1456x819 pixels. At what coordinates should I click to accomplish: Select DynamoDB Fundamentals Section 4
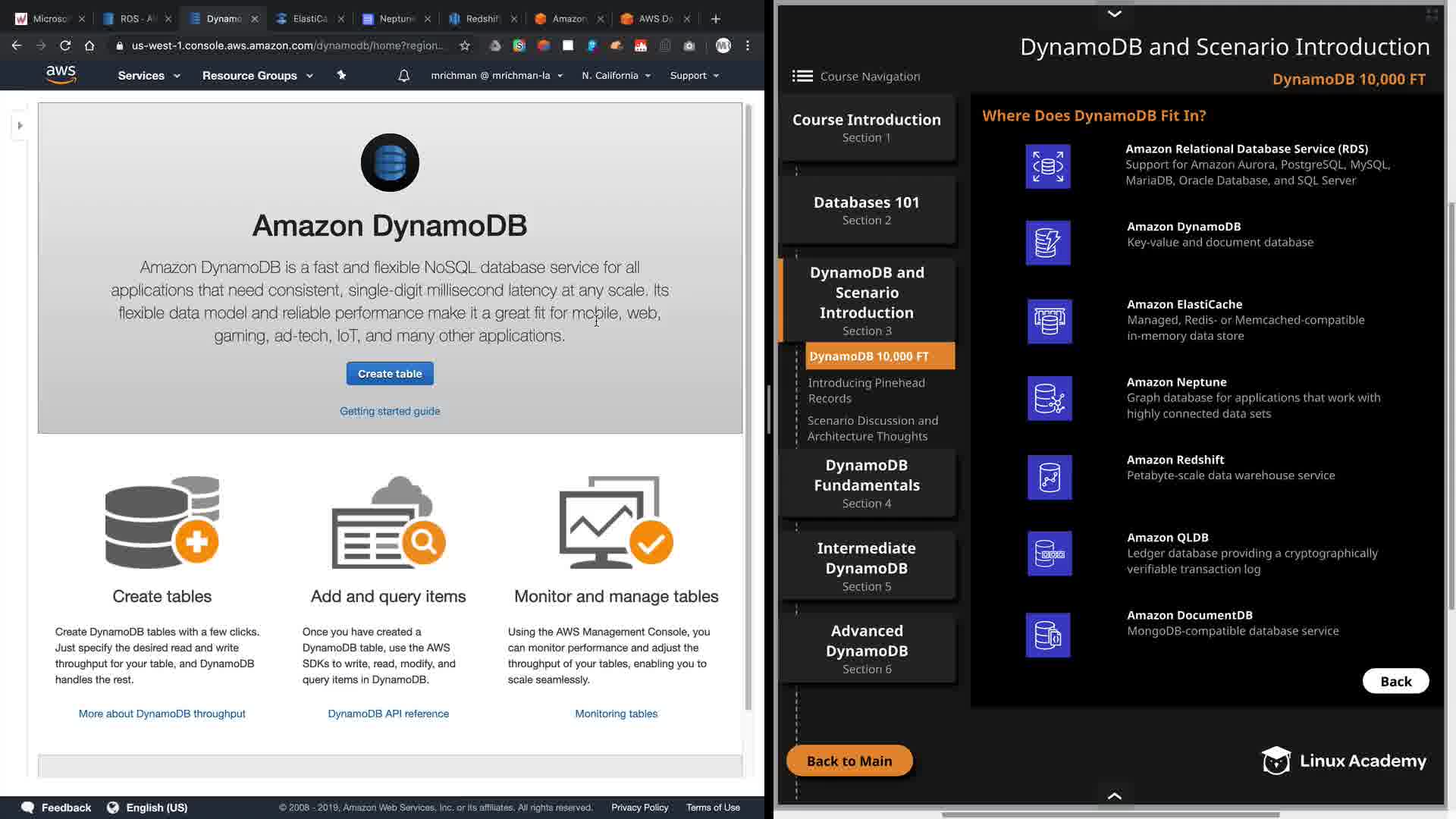[867, 483]
